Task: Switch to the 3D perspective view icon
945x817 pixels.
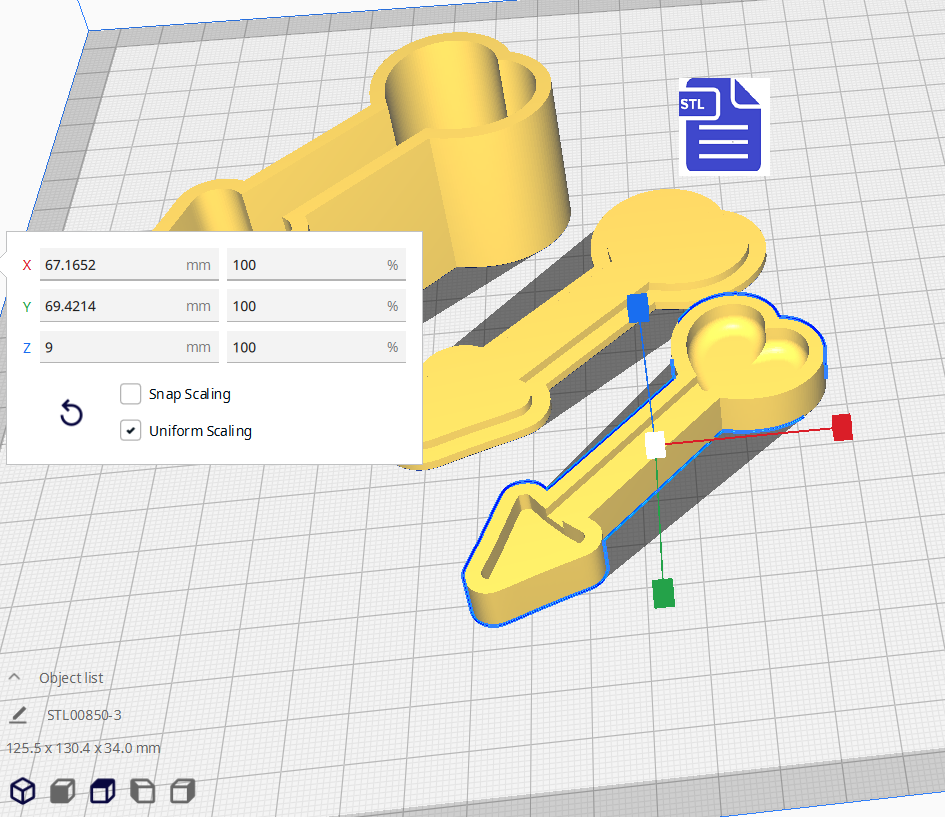Action: [22, 792]
